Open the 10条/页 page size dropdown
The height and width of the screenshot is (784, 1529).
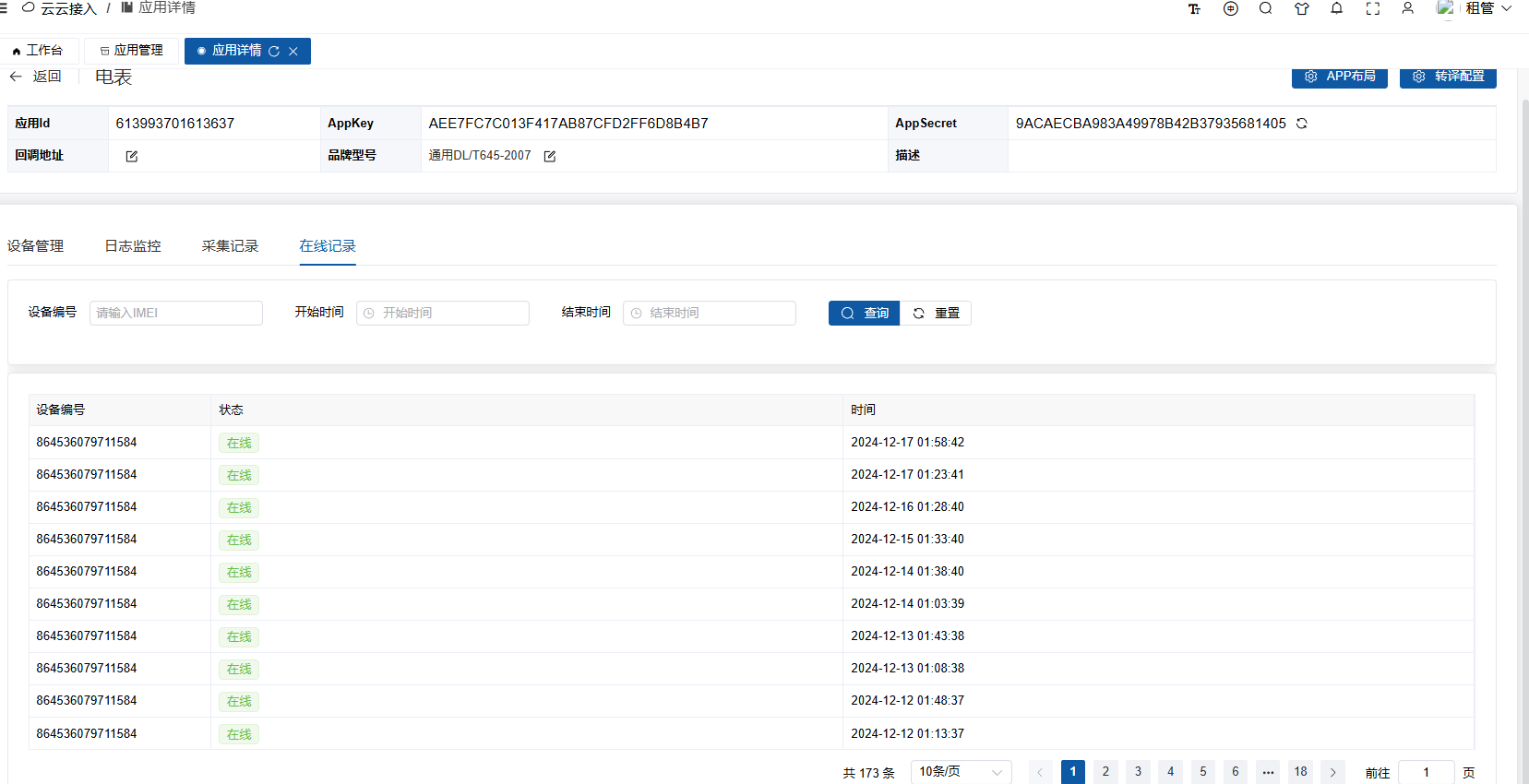coord(961,772)
